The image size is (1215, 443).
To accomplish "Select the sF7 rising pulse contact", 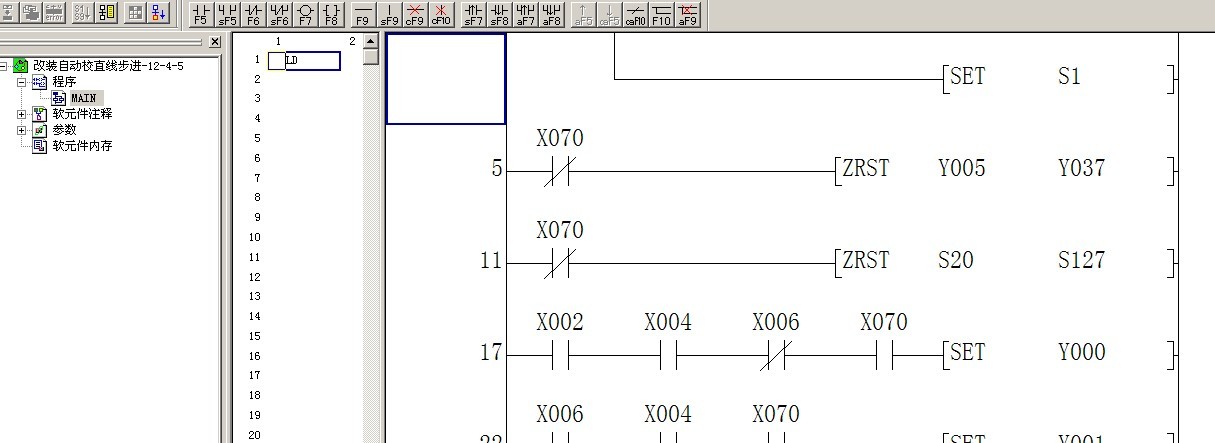I will [x=473, y=14].
